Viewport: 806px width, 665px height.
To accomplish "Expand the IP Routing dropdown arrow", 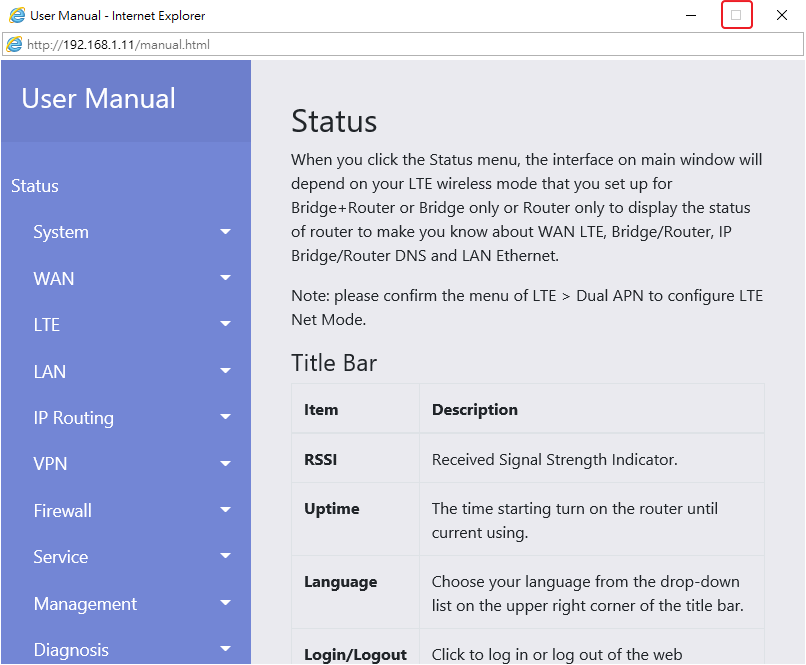I will [x=225, y=417].
